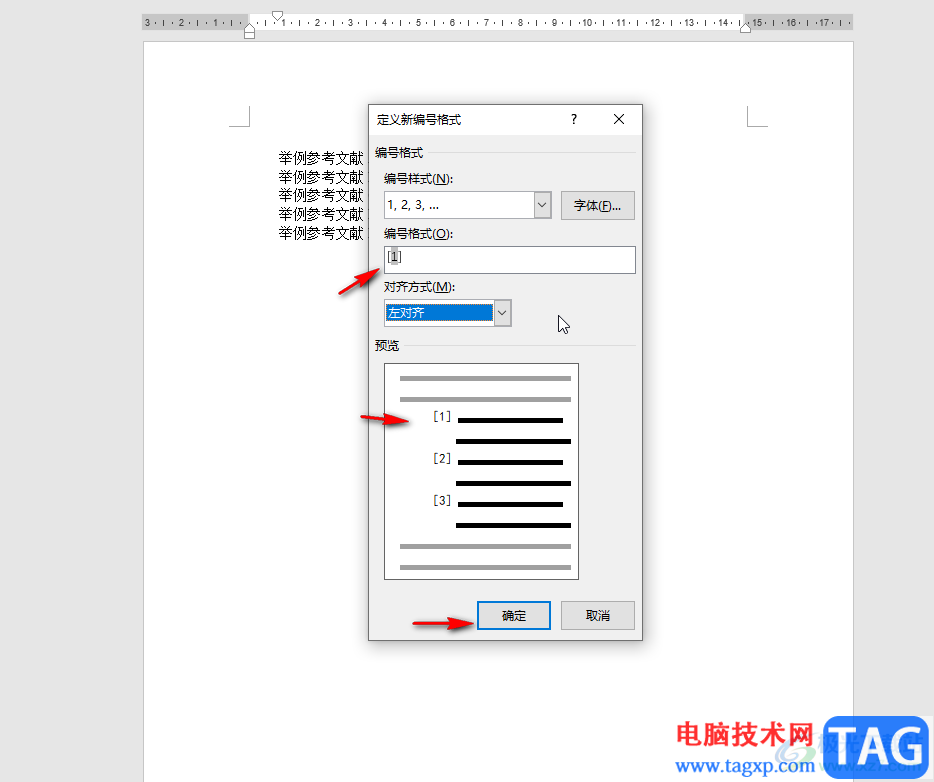Click the help question mark in dialog title
Image resolution: width=934 pixels, height=782 pixels.
574,119
